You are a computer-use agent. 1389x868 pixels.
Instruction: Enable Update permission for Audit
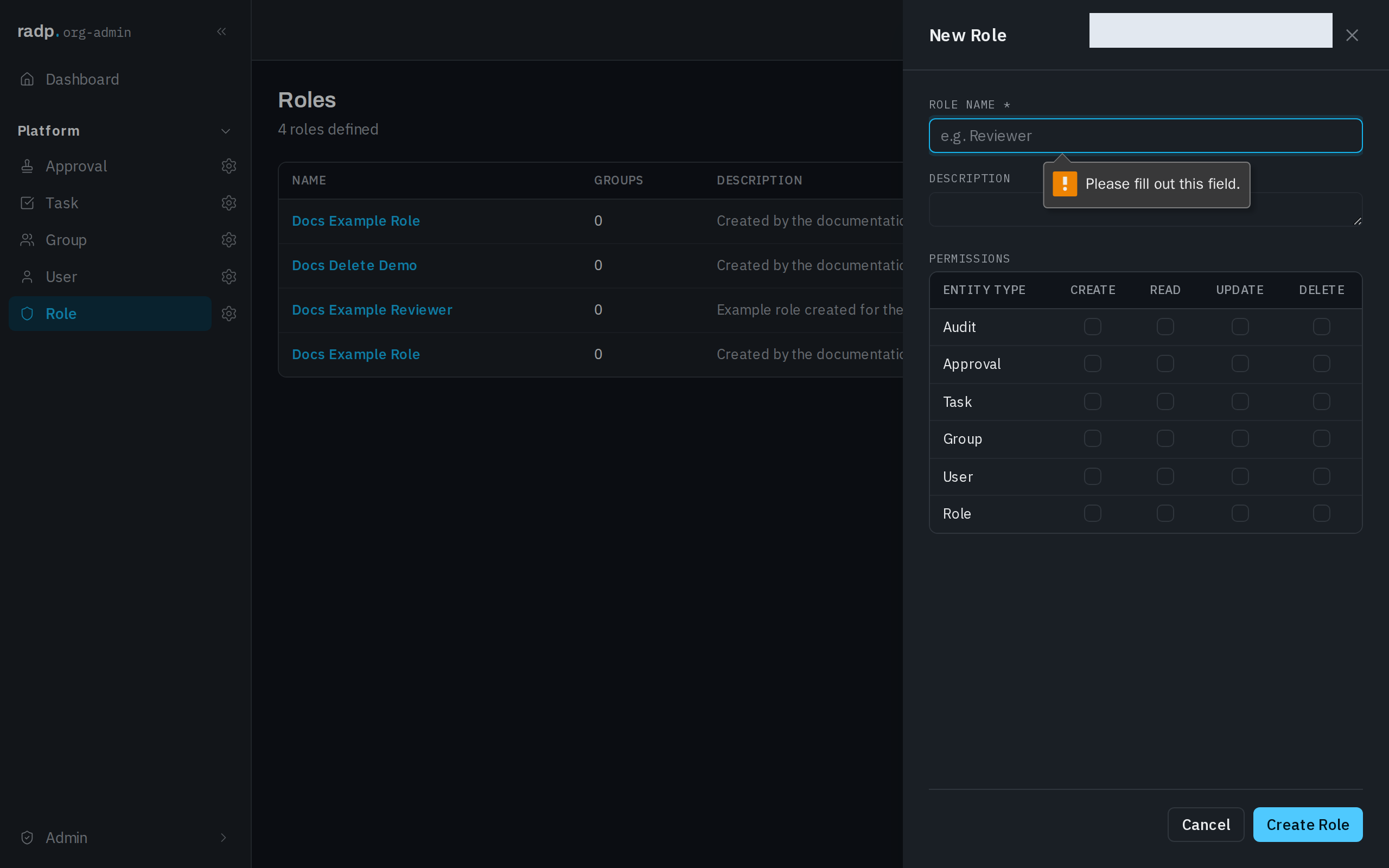coord(1240,327)
